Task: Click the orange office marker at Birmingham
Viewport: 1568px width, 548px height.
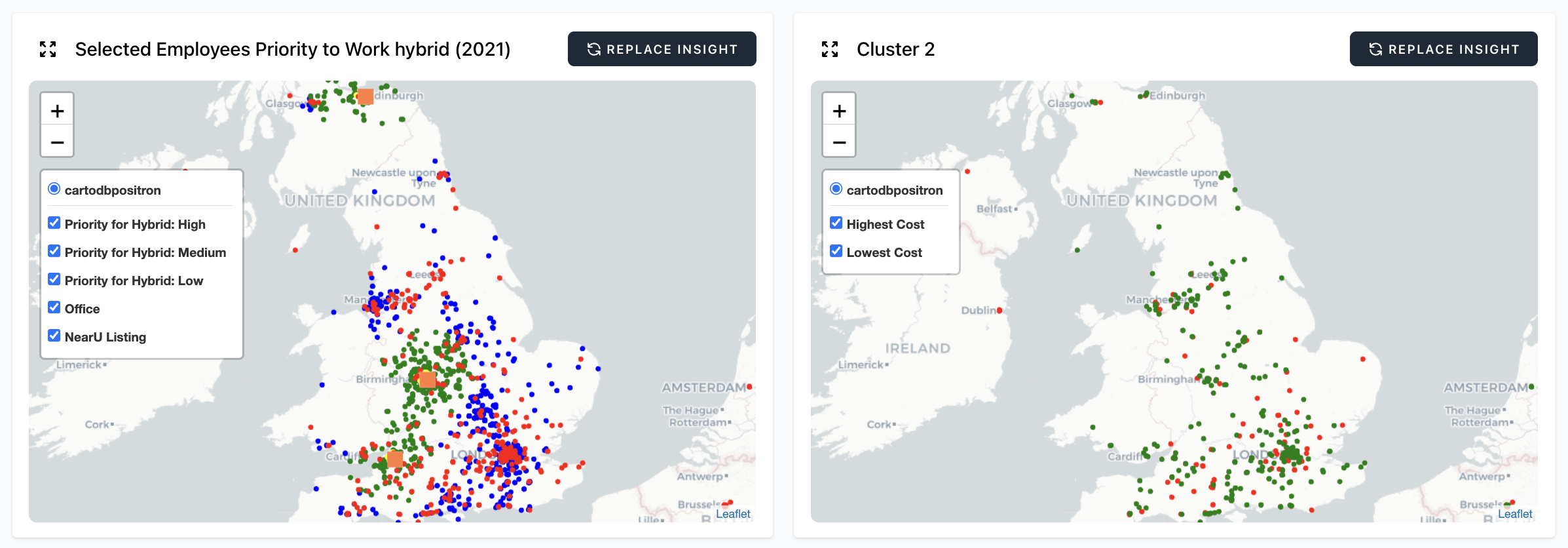Action: [x=428, y=380]
